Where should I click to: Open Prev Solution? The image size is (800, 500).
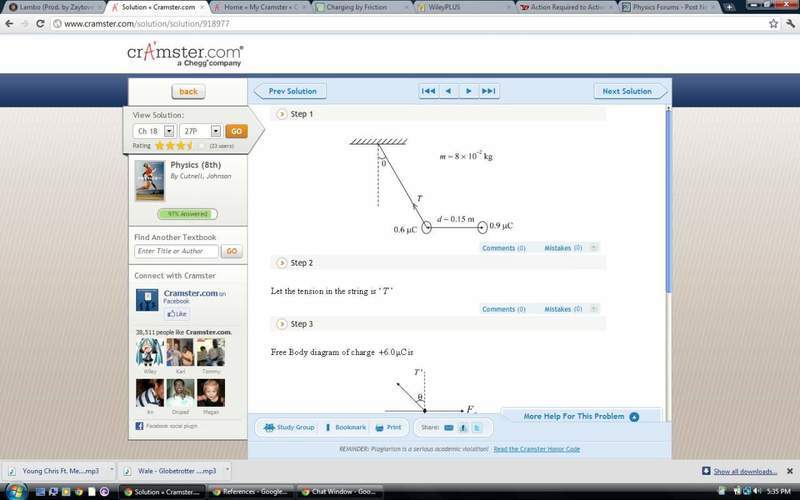(x=291, y=91)
